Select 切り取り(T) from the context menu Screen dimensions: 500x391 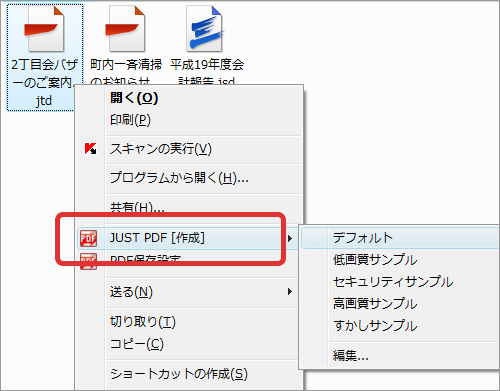pos(143,322)
